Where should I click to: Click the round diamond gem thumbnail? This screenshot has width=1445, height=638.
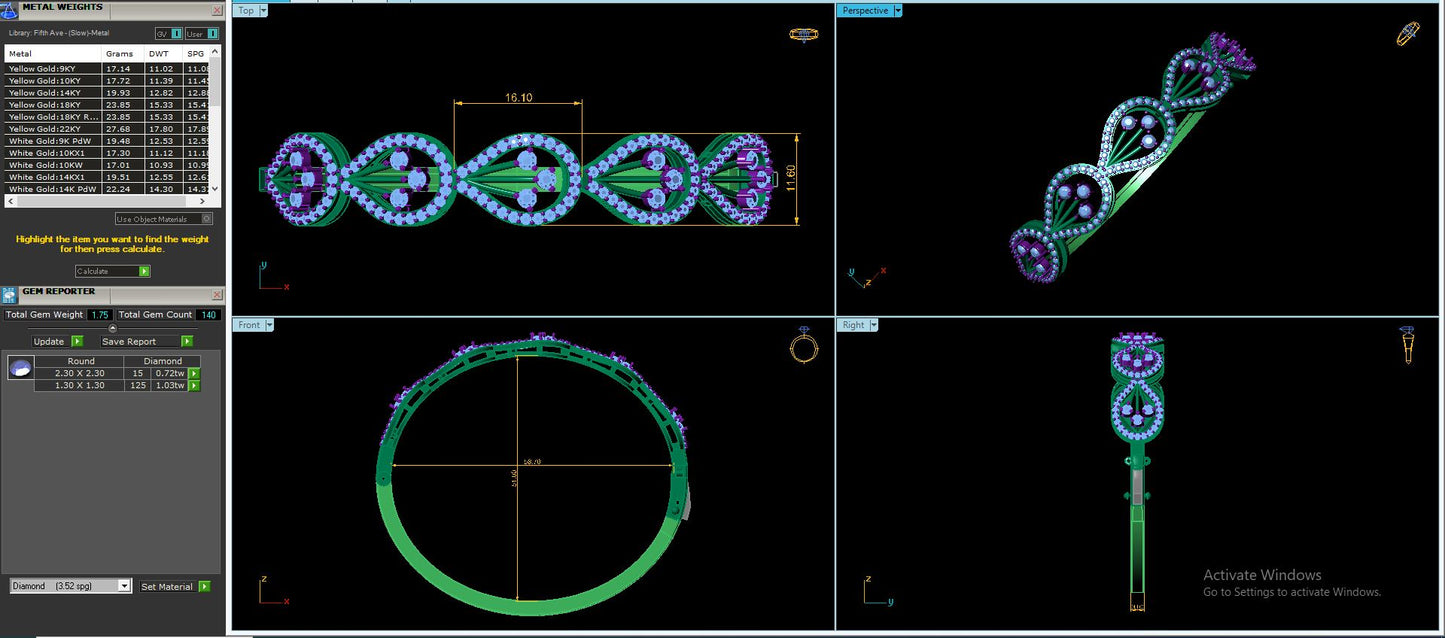pos(19,368)
